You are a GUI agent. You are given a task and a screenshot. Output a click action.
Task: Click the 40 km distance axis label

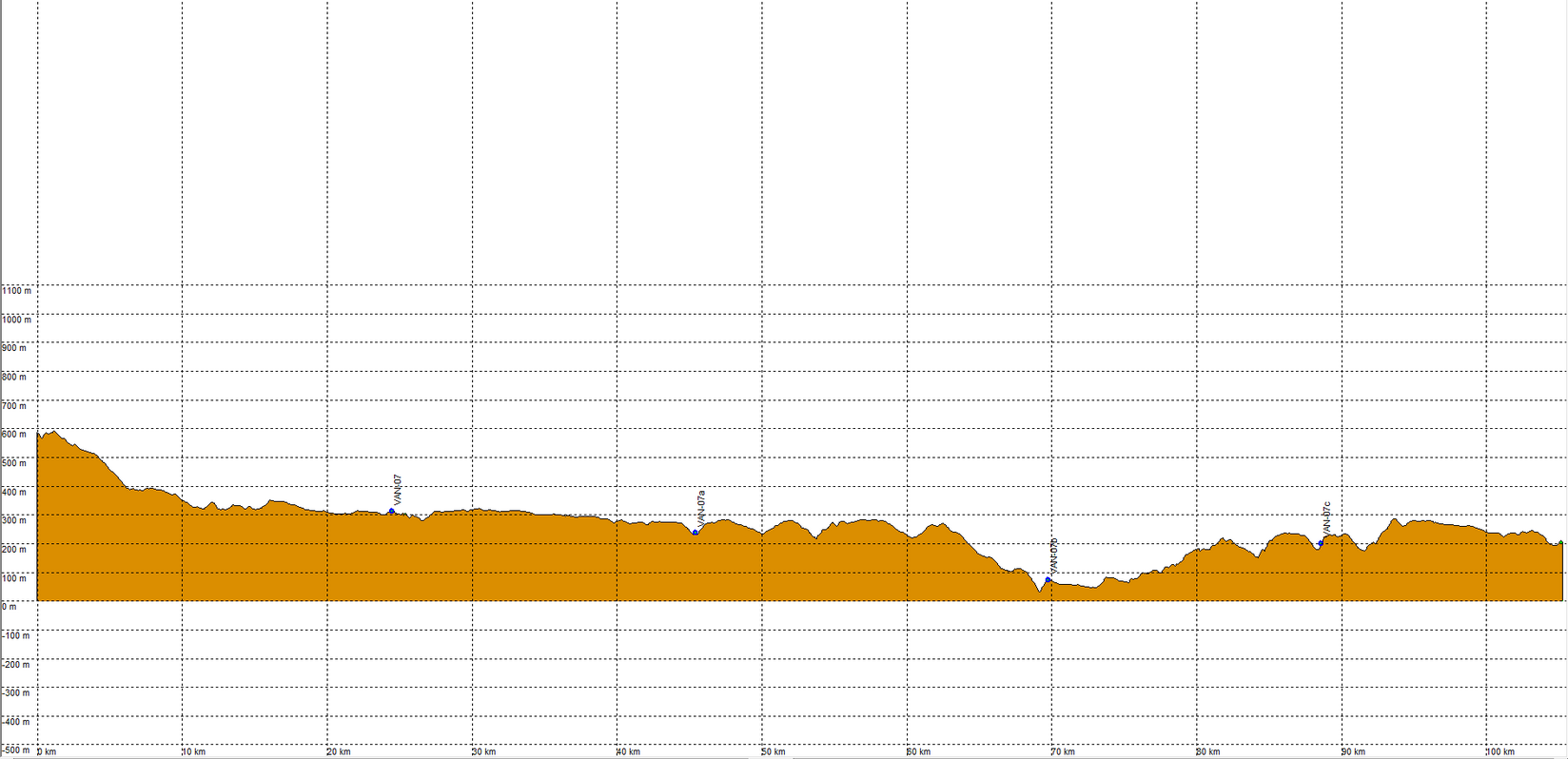(x=628, y=752)
